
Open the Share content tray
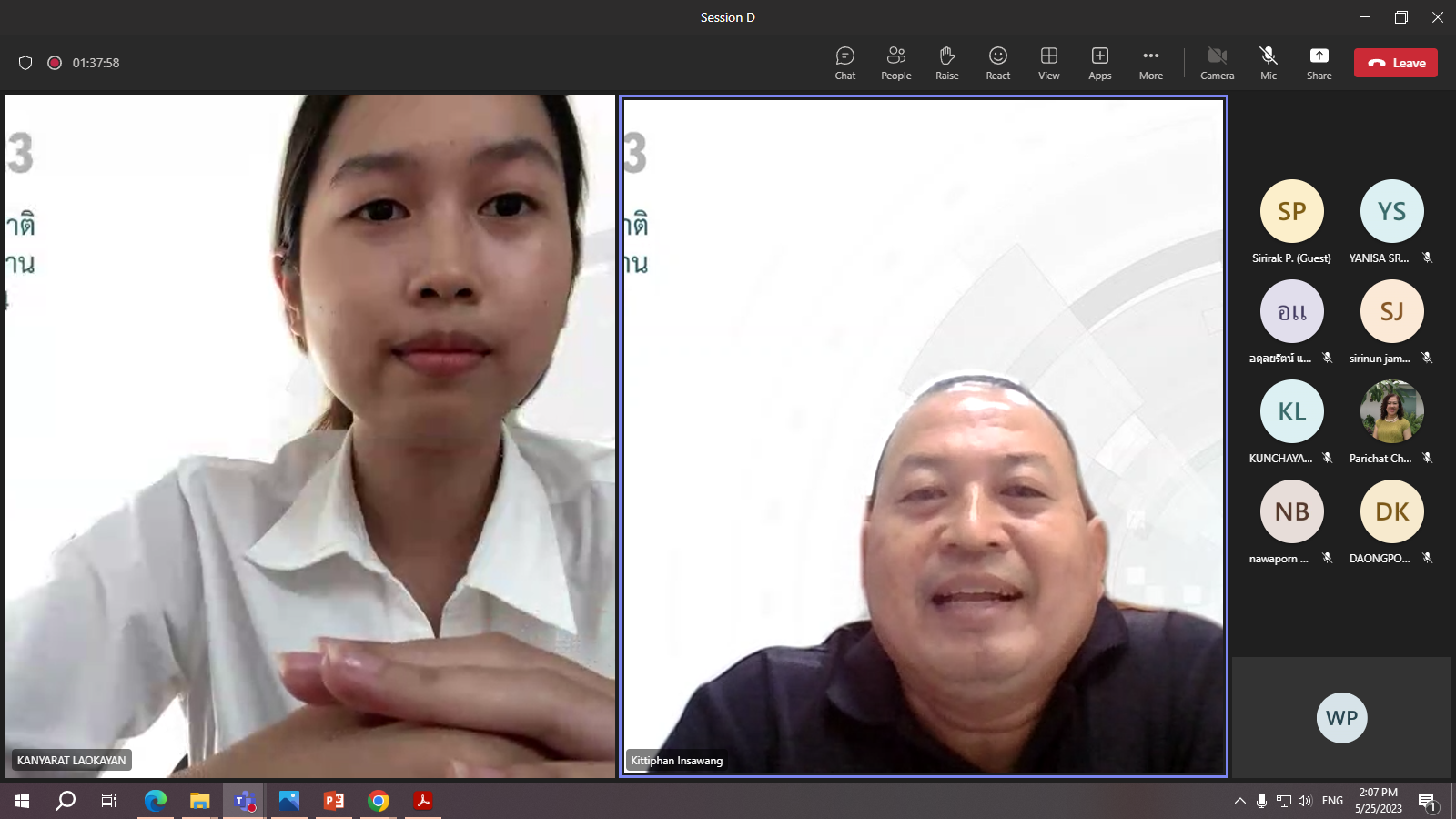click(x=1319, y=63)
